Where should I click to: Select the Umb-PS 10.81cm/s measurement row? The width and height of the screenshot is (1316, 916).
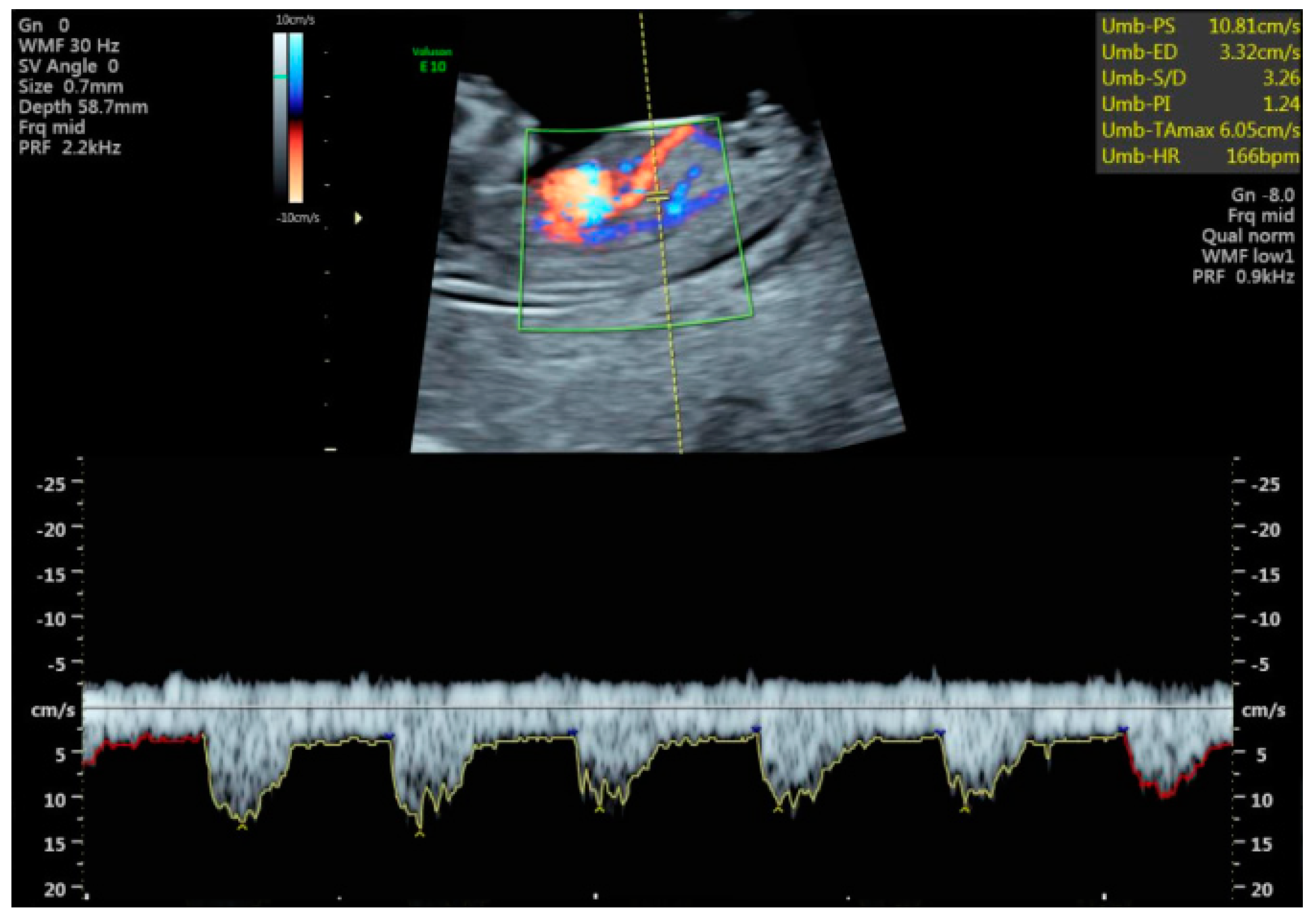click(x=1199, y=26)
